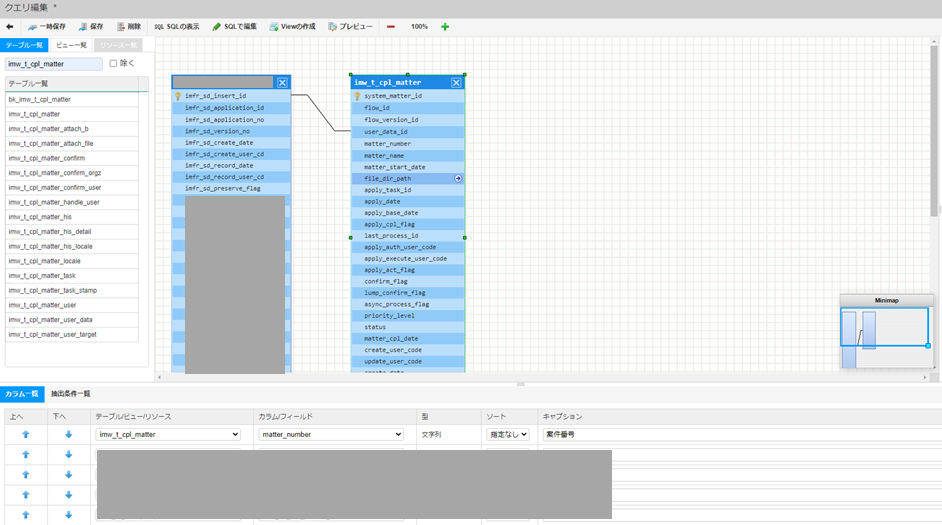Move matter_number row down with first down arrow
Screen dimensions: 942x525
coord(68,434)
